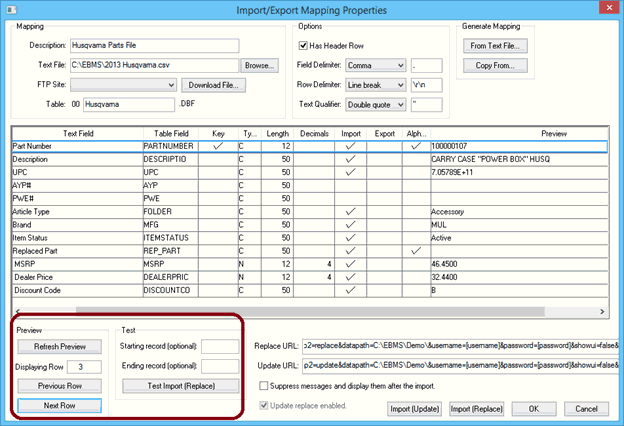This screenshot has height=426, width=624.
Task: Click the Displaying Row number field
Action: tap(84, 367)
